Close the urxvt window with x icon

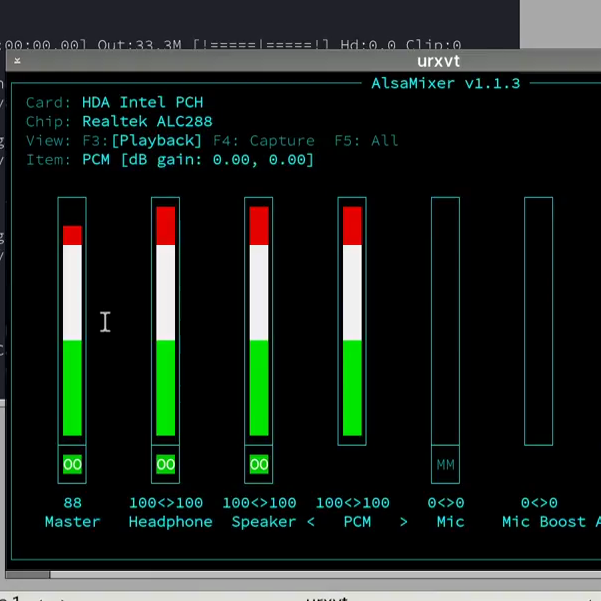tap(17, 61)
